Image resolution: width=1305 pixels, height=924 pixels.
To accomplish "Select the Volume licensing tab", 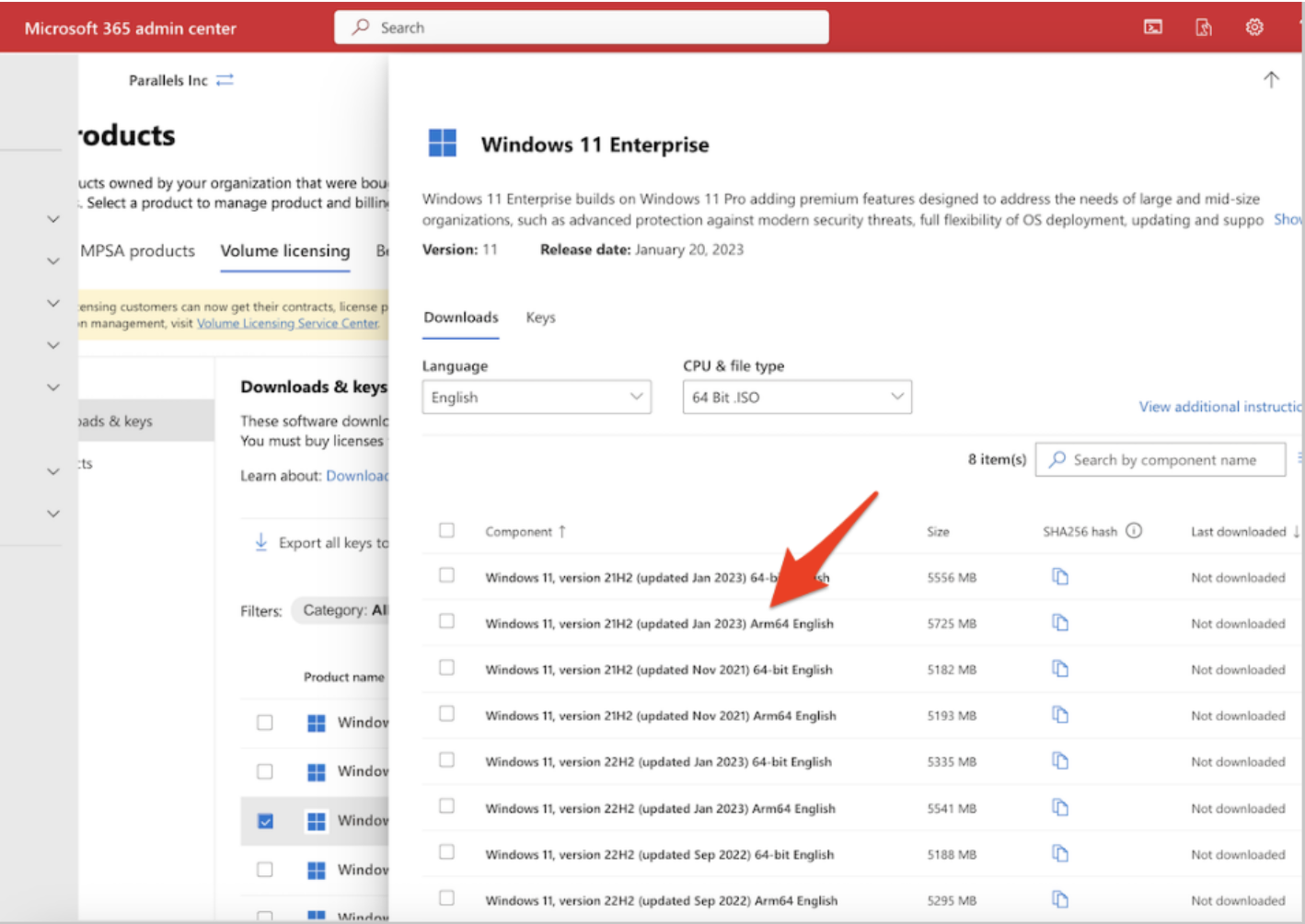I will pos(284,250).
